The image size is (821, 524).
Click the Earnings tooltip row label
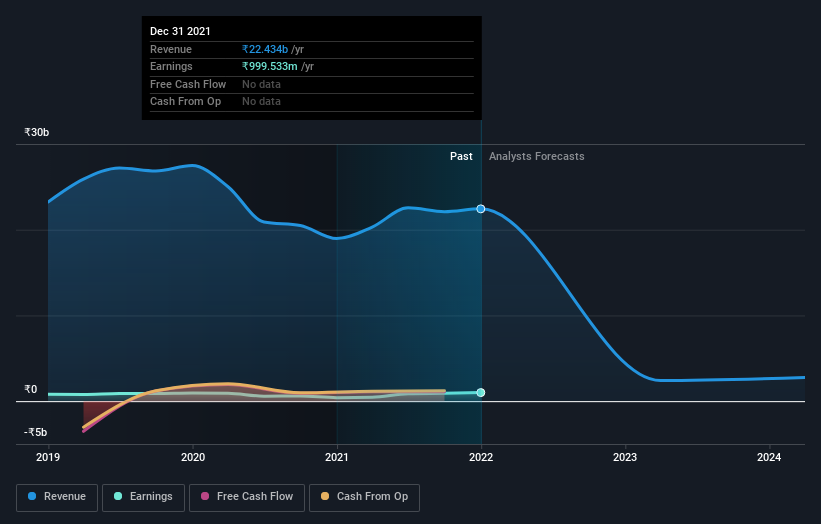(171, 66)
